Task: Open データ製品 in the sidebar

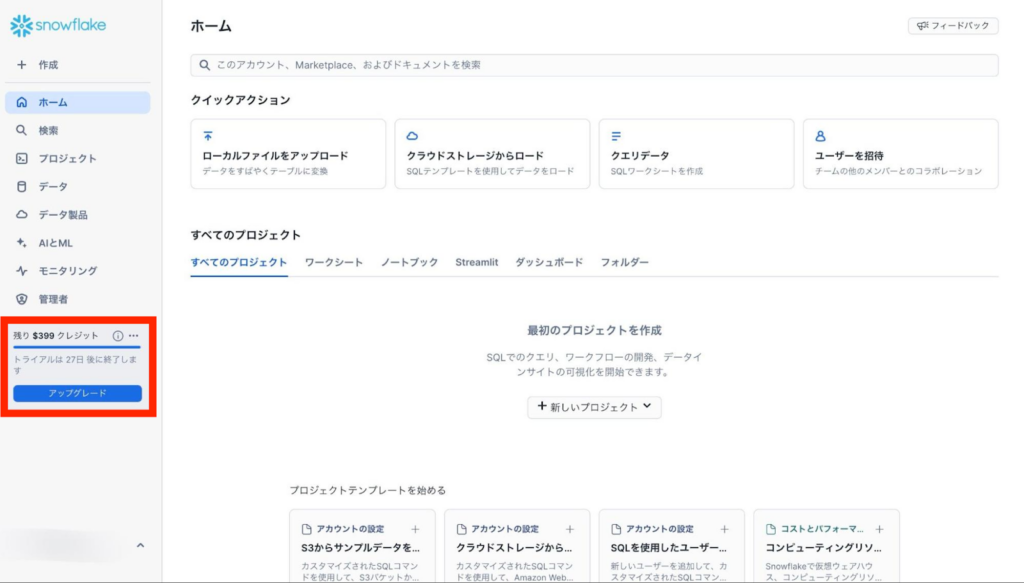Action: click(63, 215)
